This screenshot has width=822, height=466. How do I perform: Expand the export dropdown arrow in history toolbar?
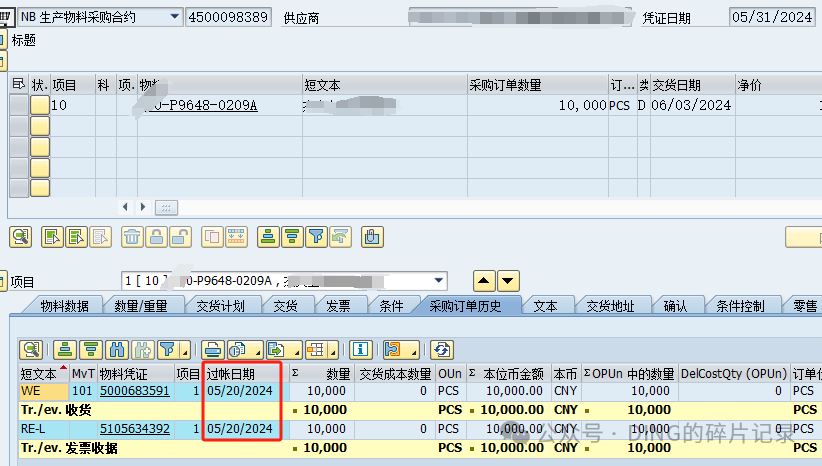click(x=296, y=352)
